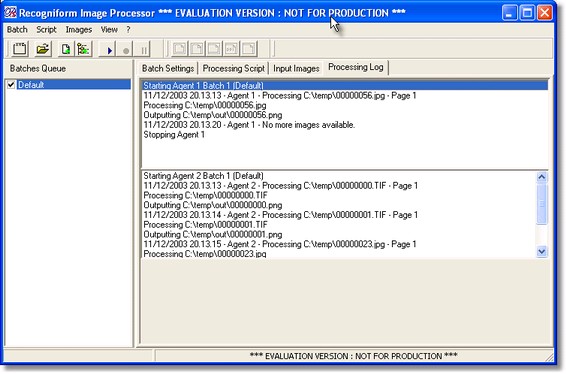Start processing with the blue play button

pos(109,50)
